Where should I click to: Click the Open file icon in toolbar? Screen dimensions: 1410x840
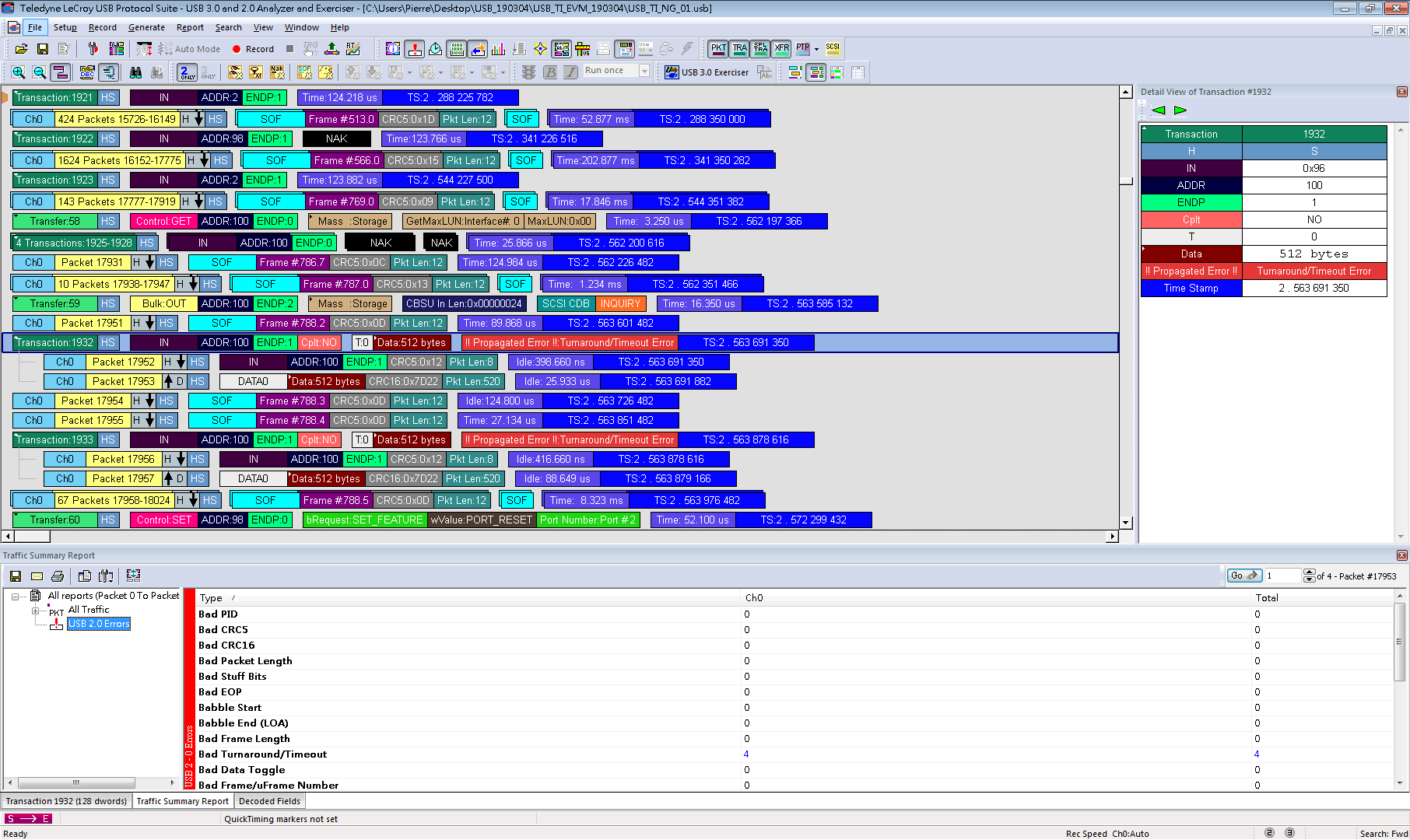point(22,49)
